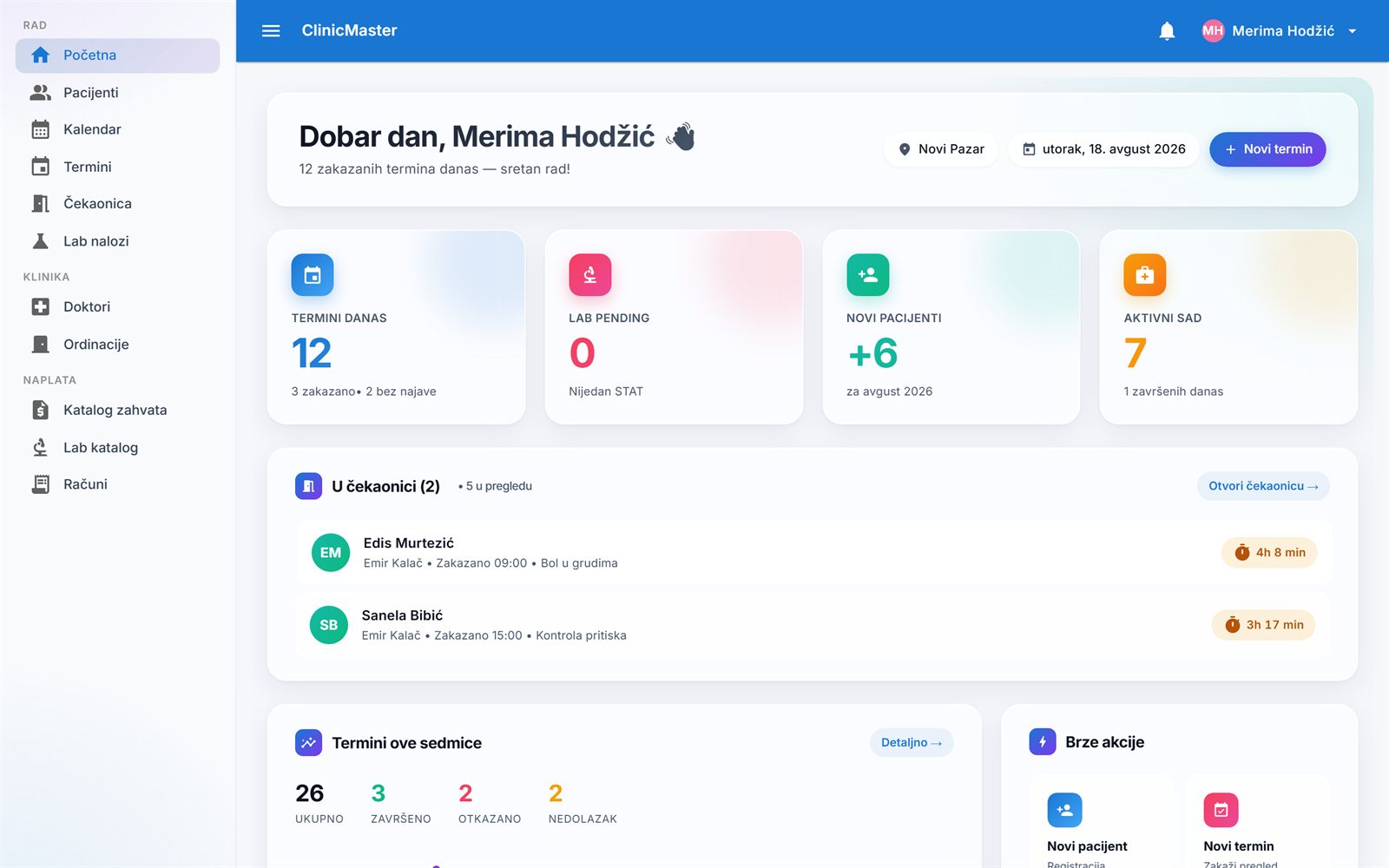This screenshot has width=1389, height=868.
Task: Click the date chip utorak, 18. avgust 2026
Action: tap(1103, 149)
